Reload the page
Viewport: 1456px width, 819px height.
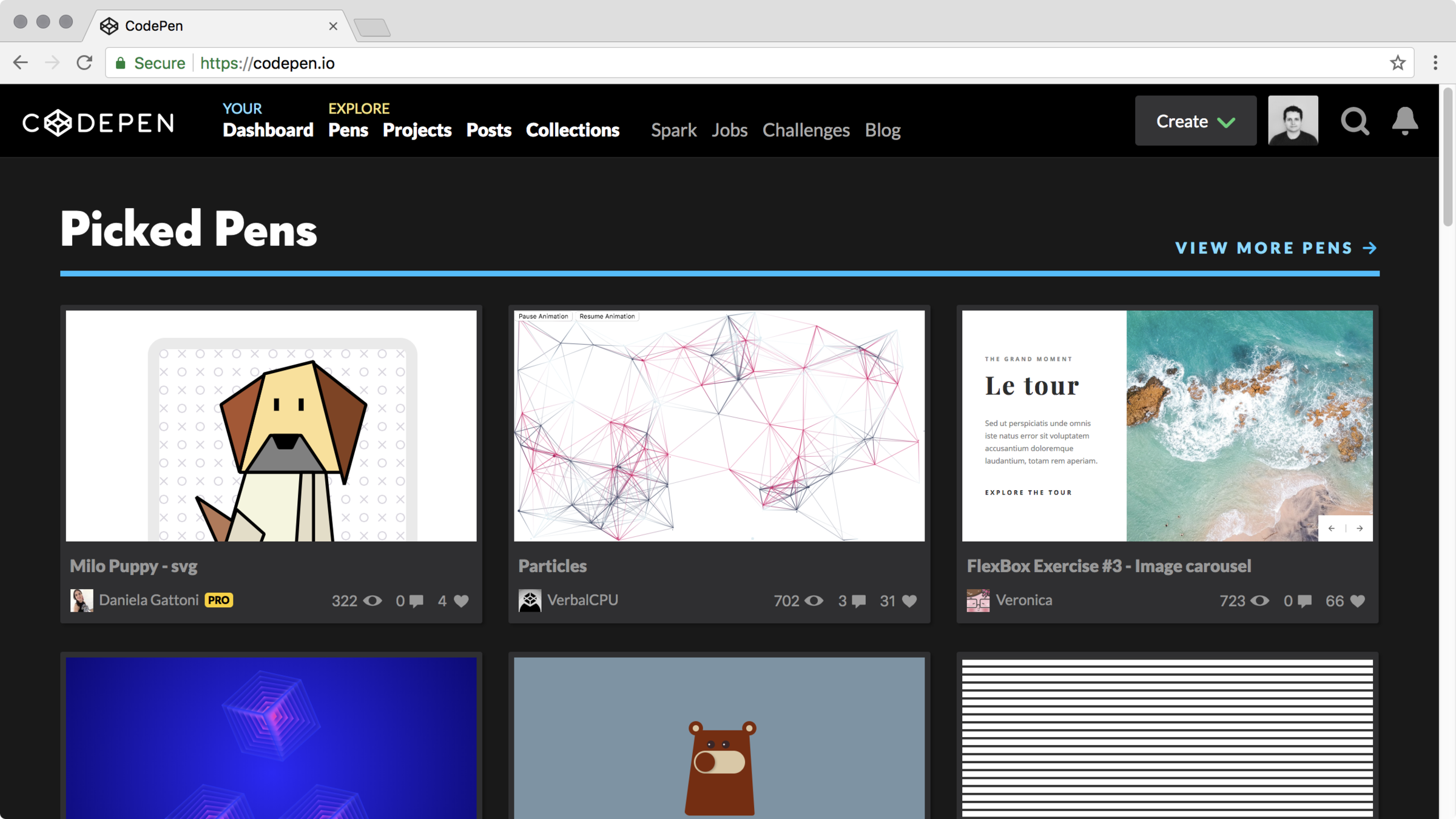pyautogui.click(x=84, y=63)
